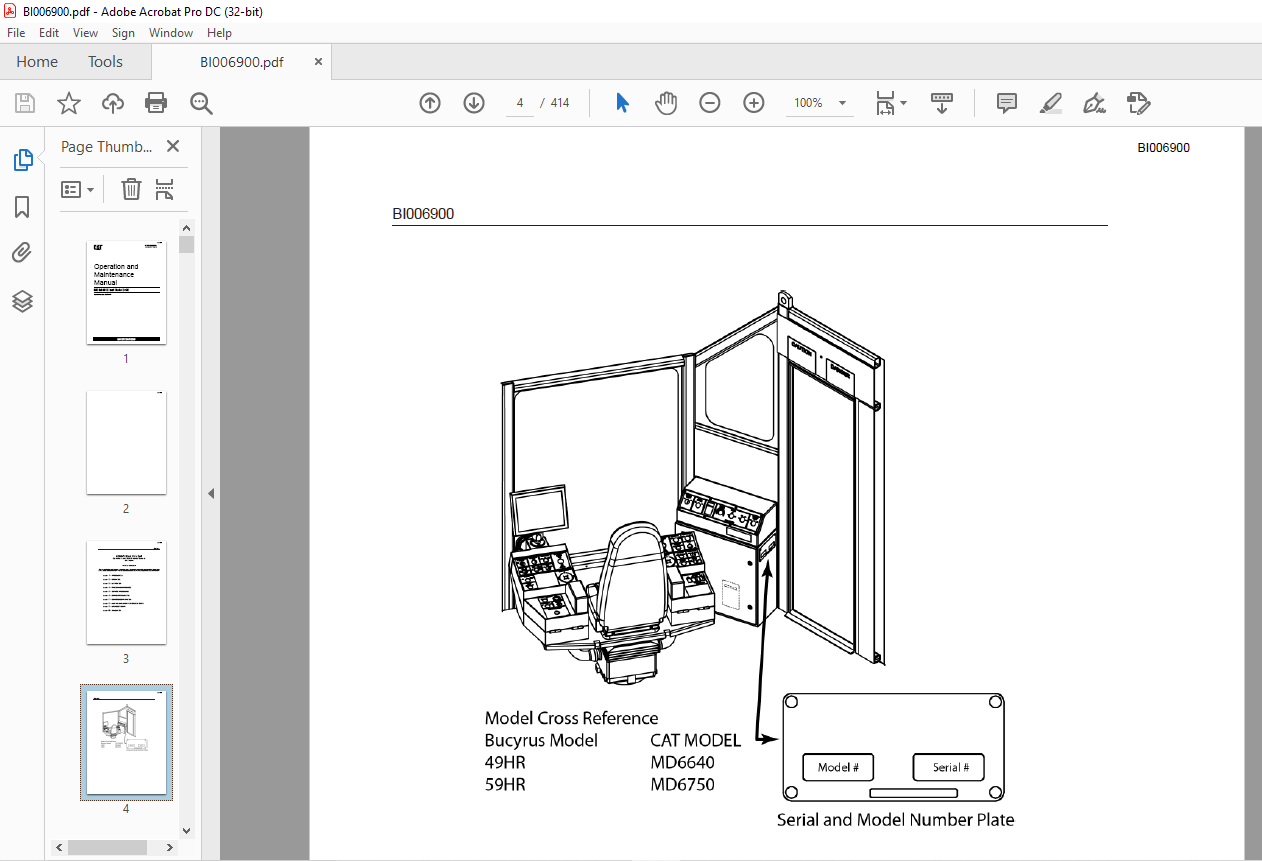1262x861 pixels.
Task: Open the File menu
Action: [16, 33]
